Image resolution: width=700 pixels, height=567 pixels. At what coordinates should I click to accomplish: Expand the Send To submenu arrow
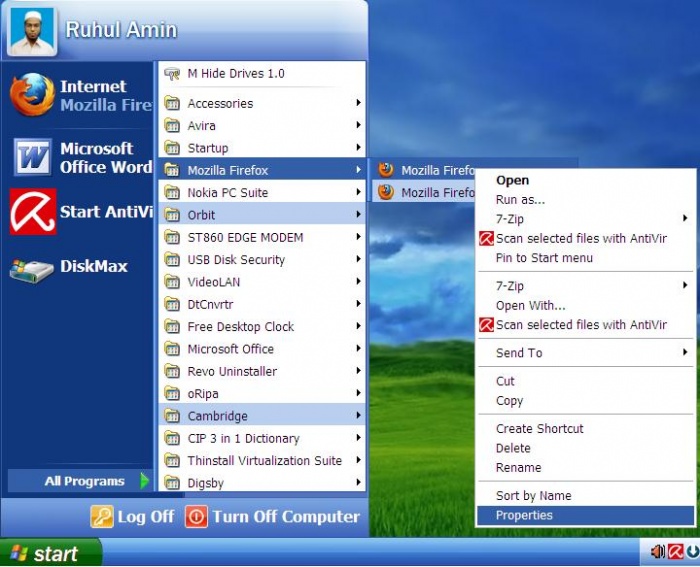point(685,352)
